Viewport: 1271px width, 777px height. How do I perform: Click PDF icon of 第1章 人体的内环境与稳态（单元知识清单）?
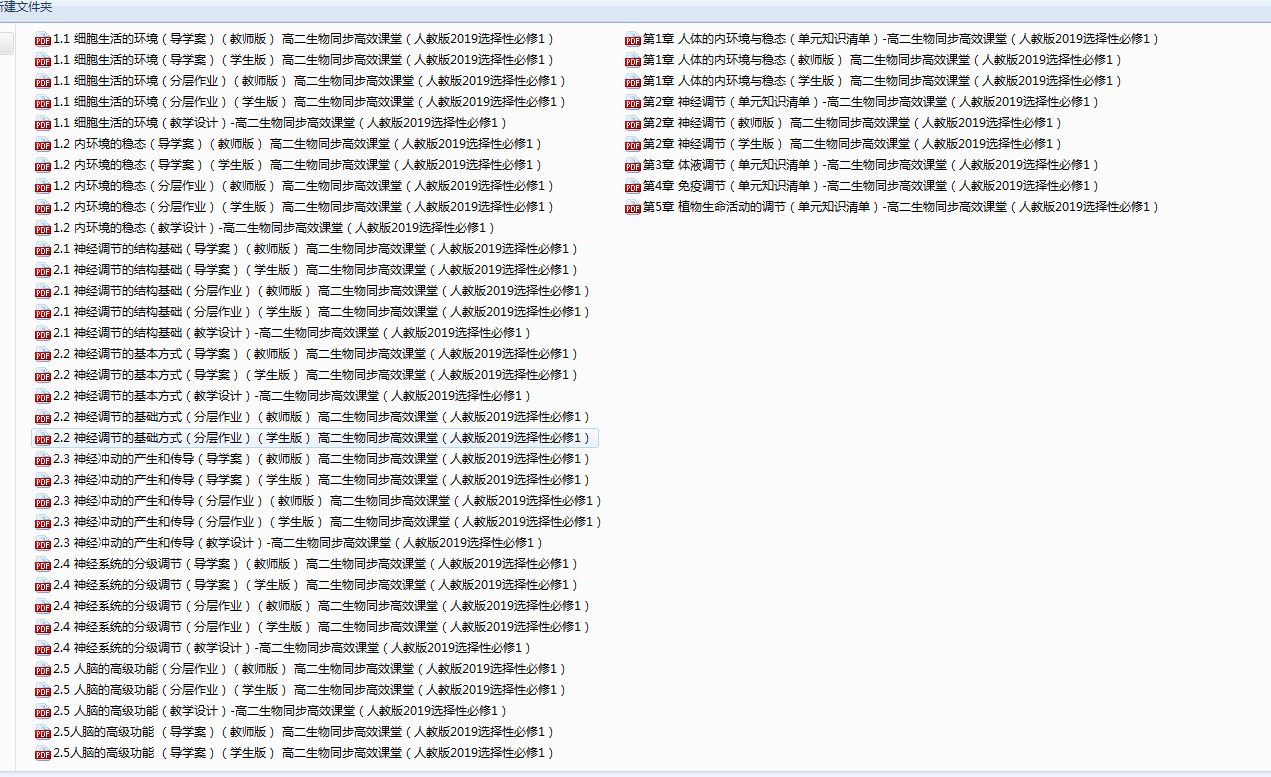(632, 39)
